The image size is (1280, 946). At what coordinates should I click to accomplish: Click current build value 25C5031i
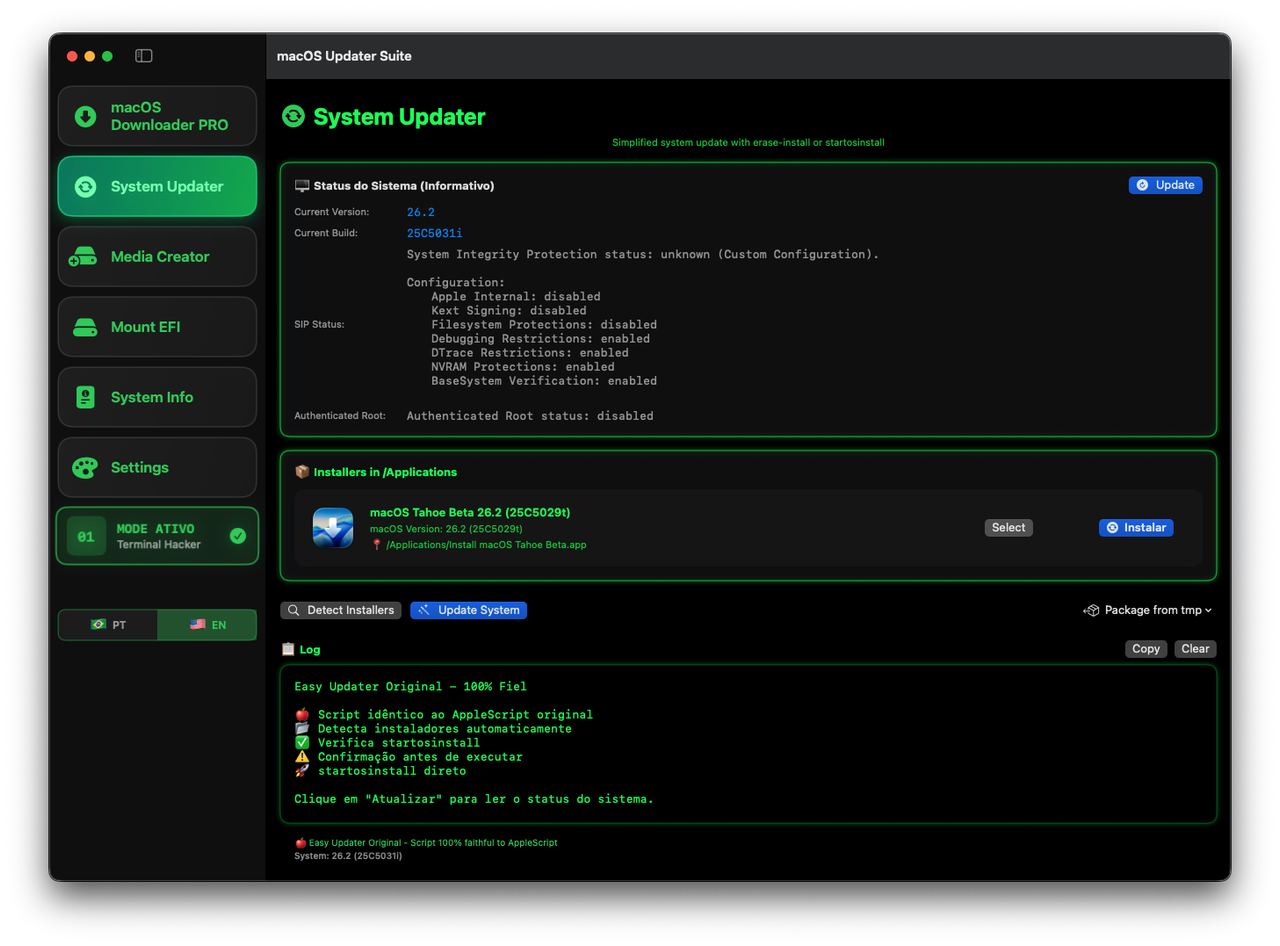coord(435,233)
